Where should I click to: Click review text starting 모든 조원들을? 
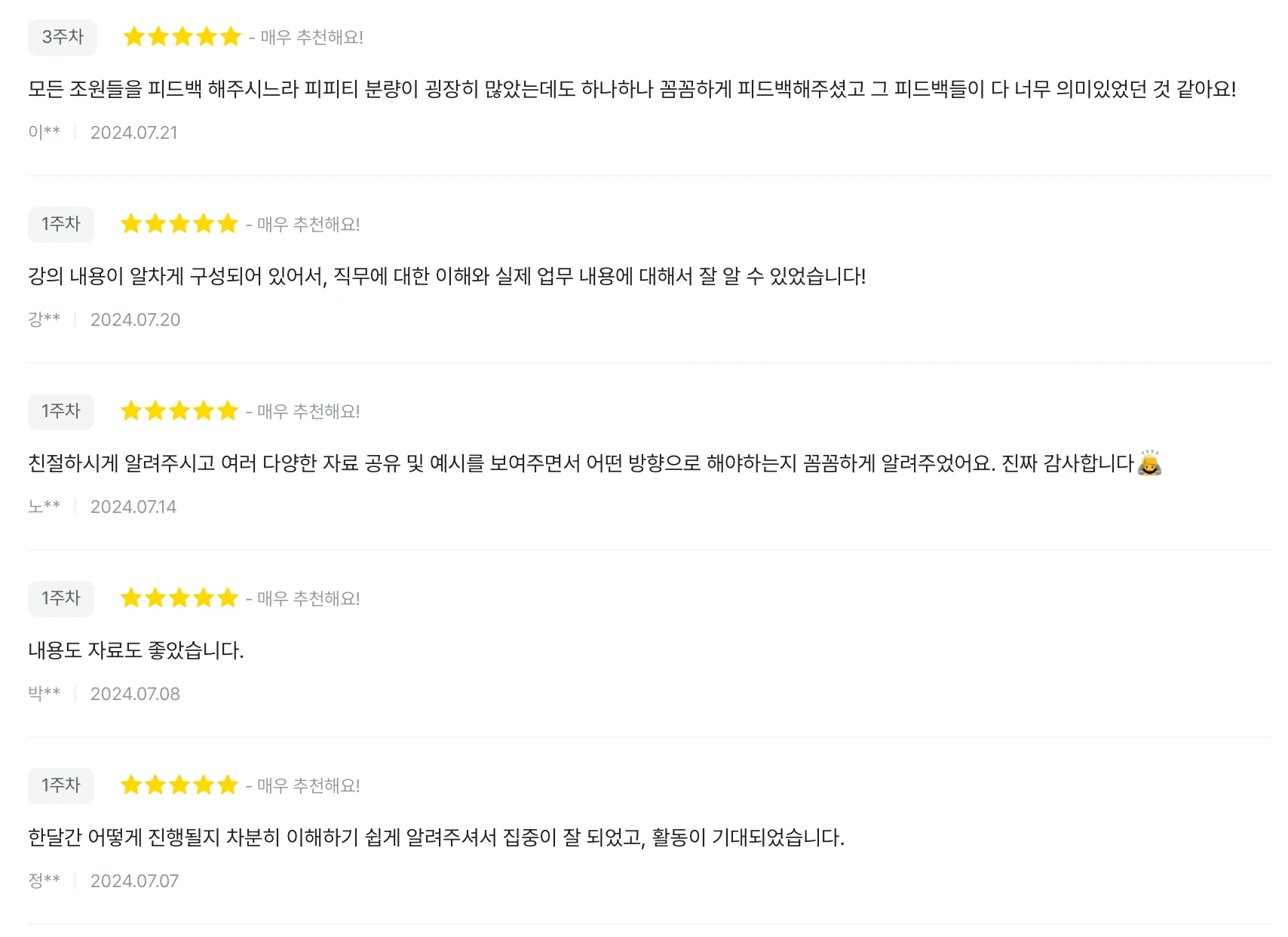(632, 89)
